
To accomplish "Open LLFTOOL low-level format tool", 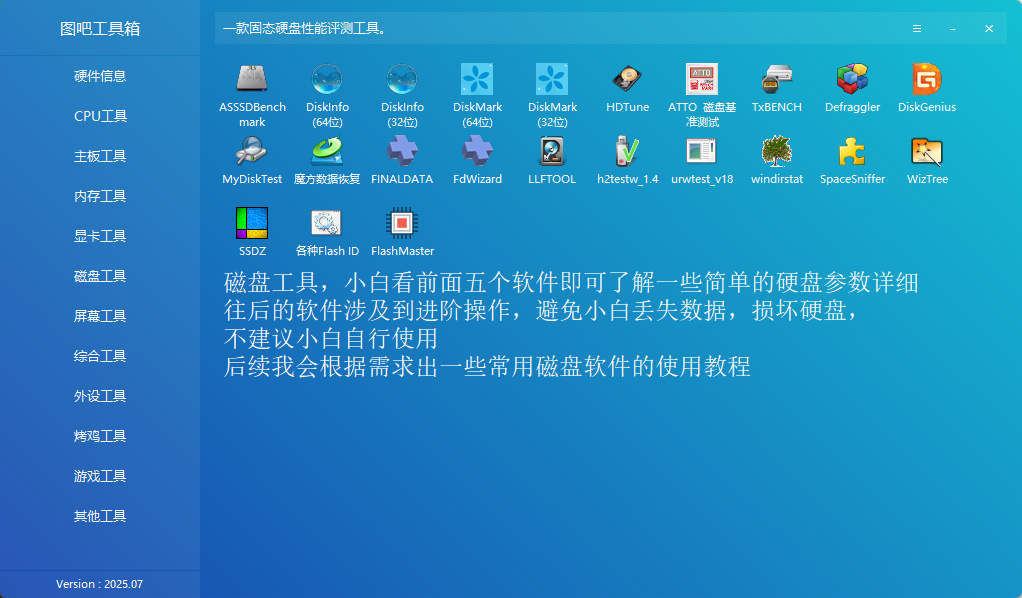I will [552, 160].
